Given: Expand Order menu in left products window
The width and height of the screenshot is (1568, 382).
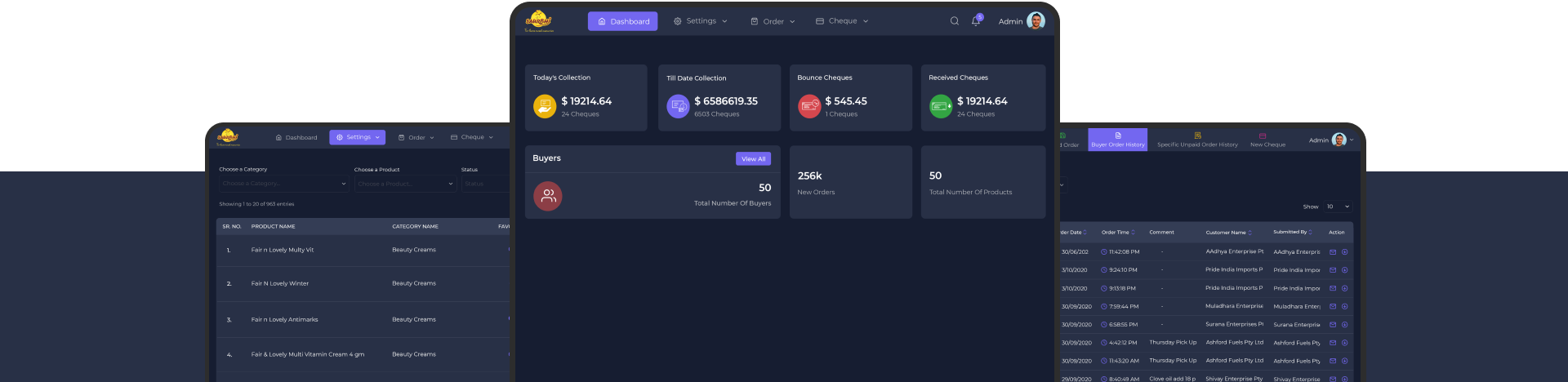Looking at the screenshot, I should [x=416, y=137].
